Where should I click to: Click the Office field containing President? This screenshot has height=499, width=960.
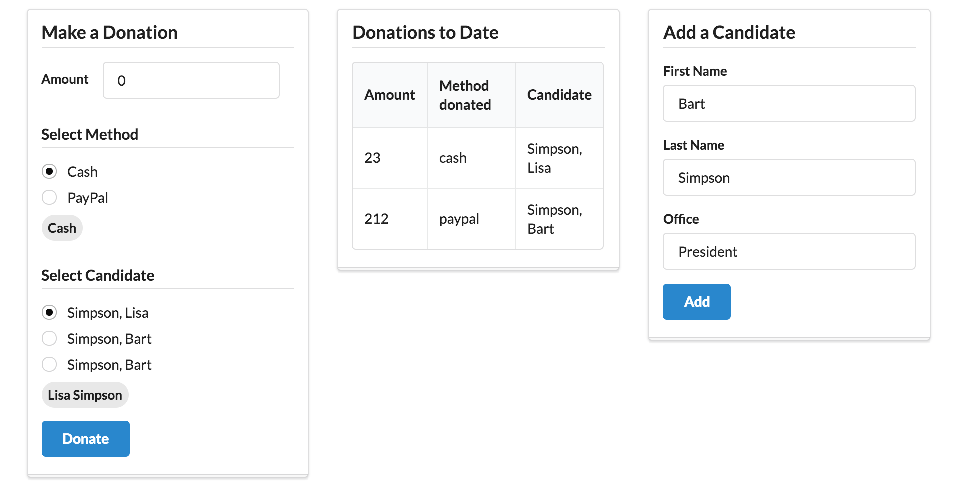pos(789,252)
